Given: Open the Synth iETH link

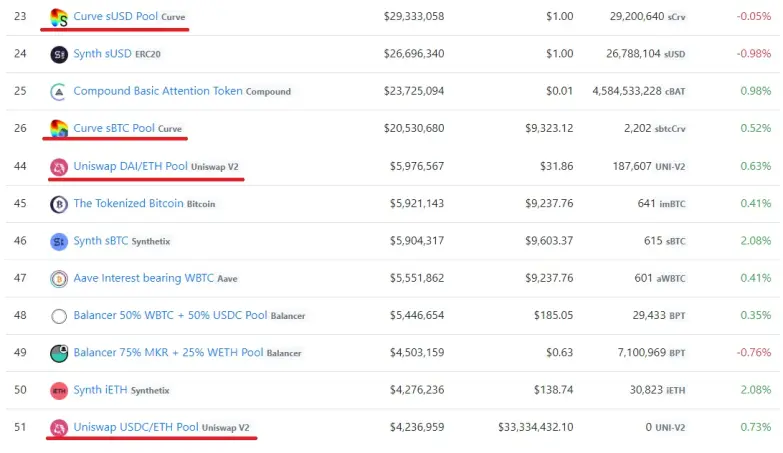Looking at the screenshot, I should (100, 390).
